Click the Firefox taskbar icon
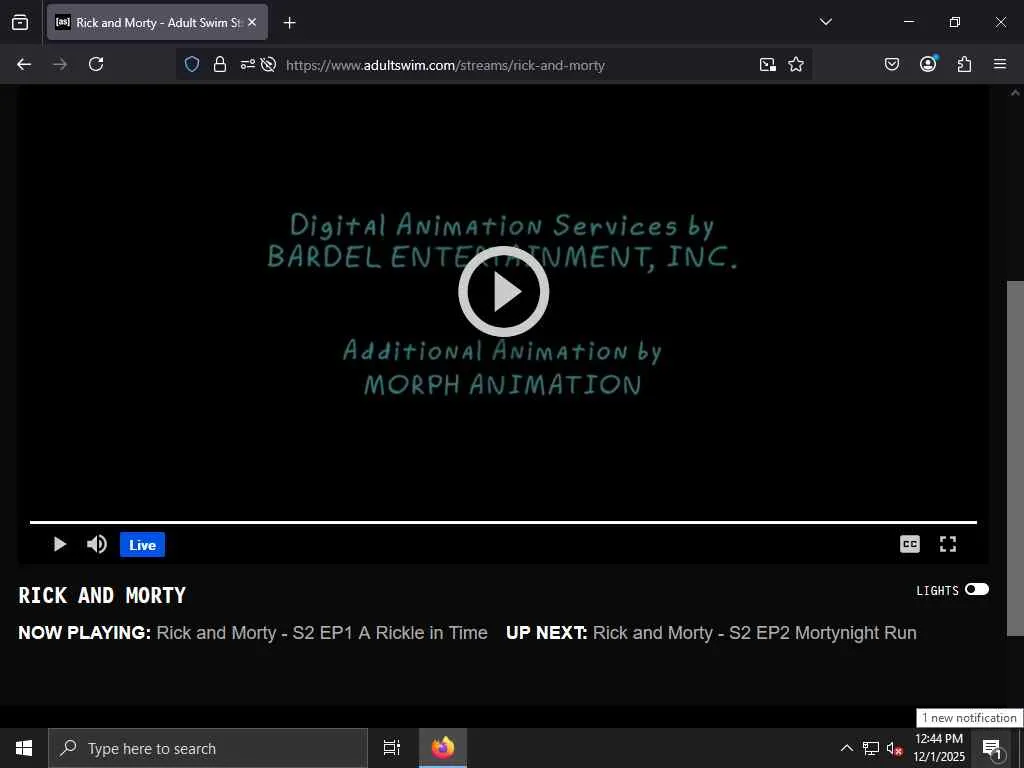The height and width of the screenshot is (768, 1024). 443,748
